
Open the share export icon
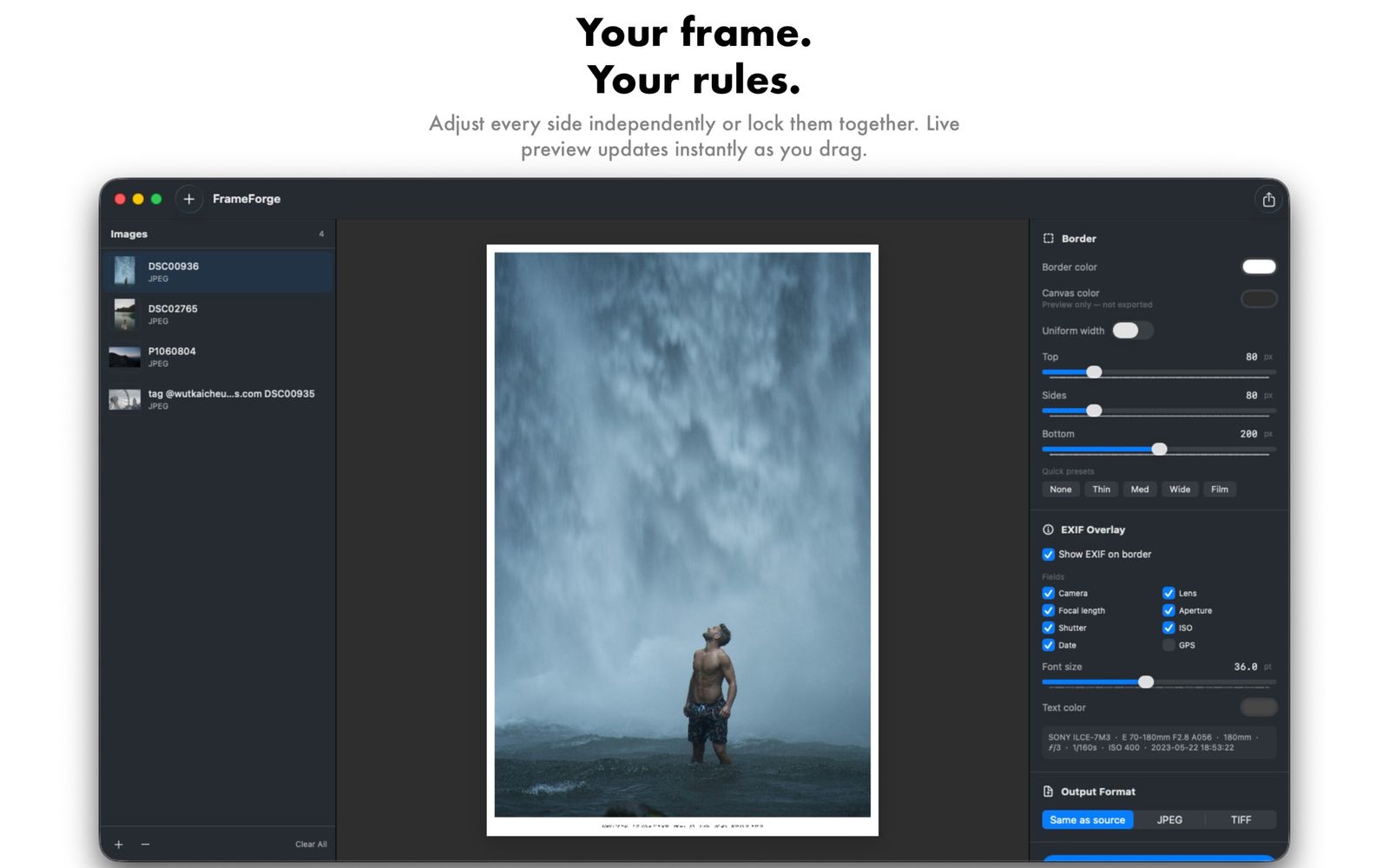[1268, 200]
